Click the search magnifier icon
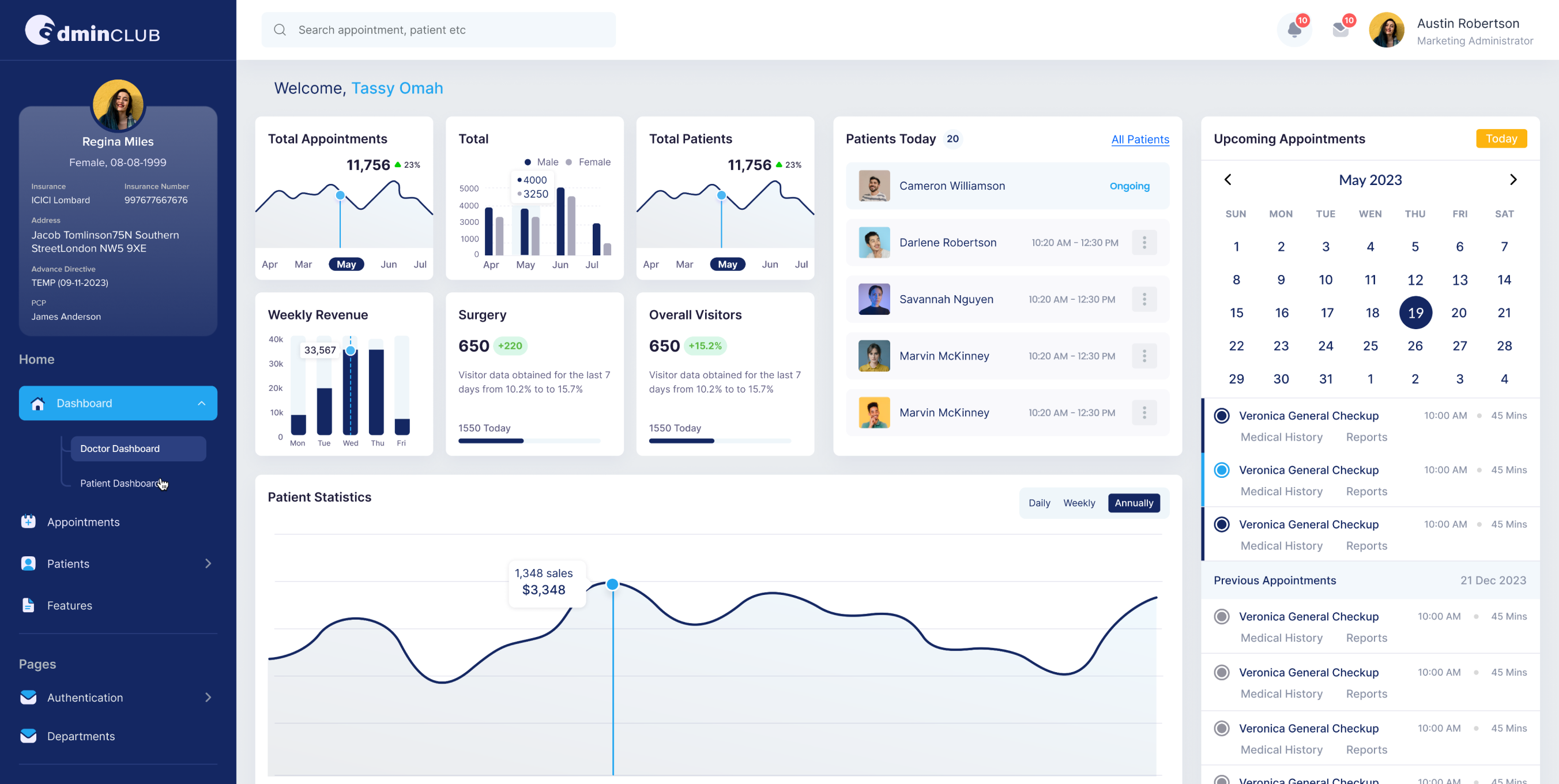1559x784 pixels. (x=280, y=29)
